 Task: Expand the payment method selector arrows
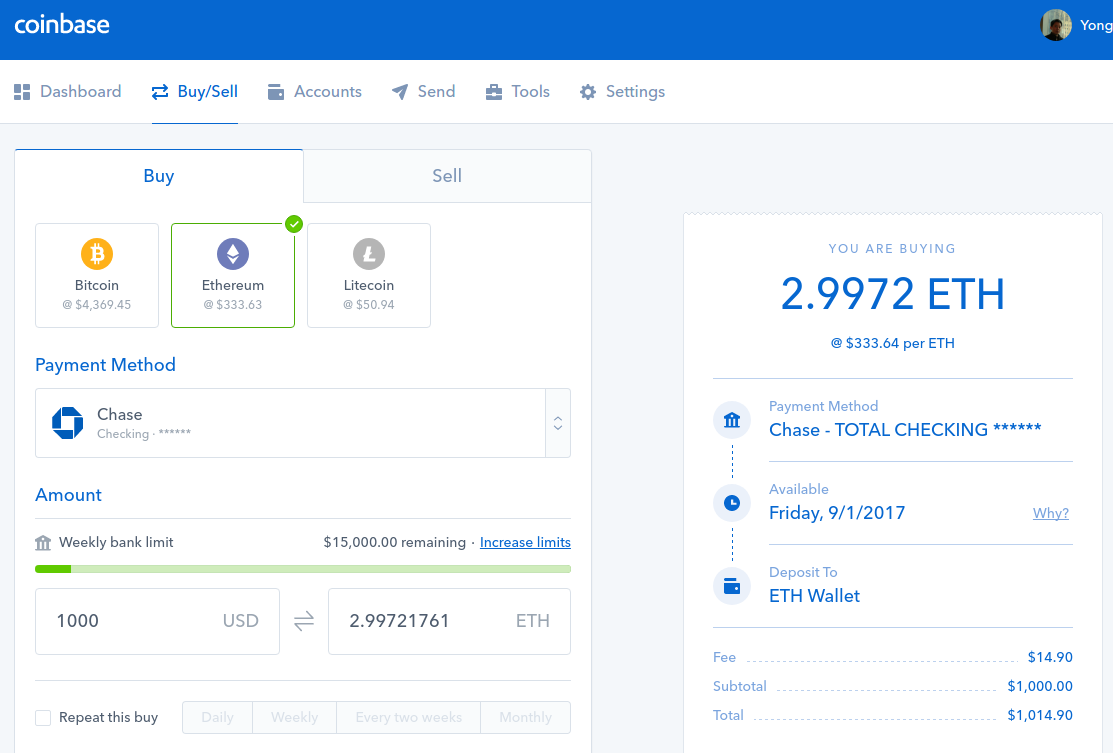[x=558, y=423]
